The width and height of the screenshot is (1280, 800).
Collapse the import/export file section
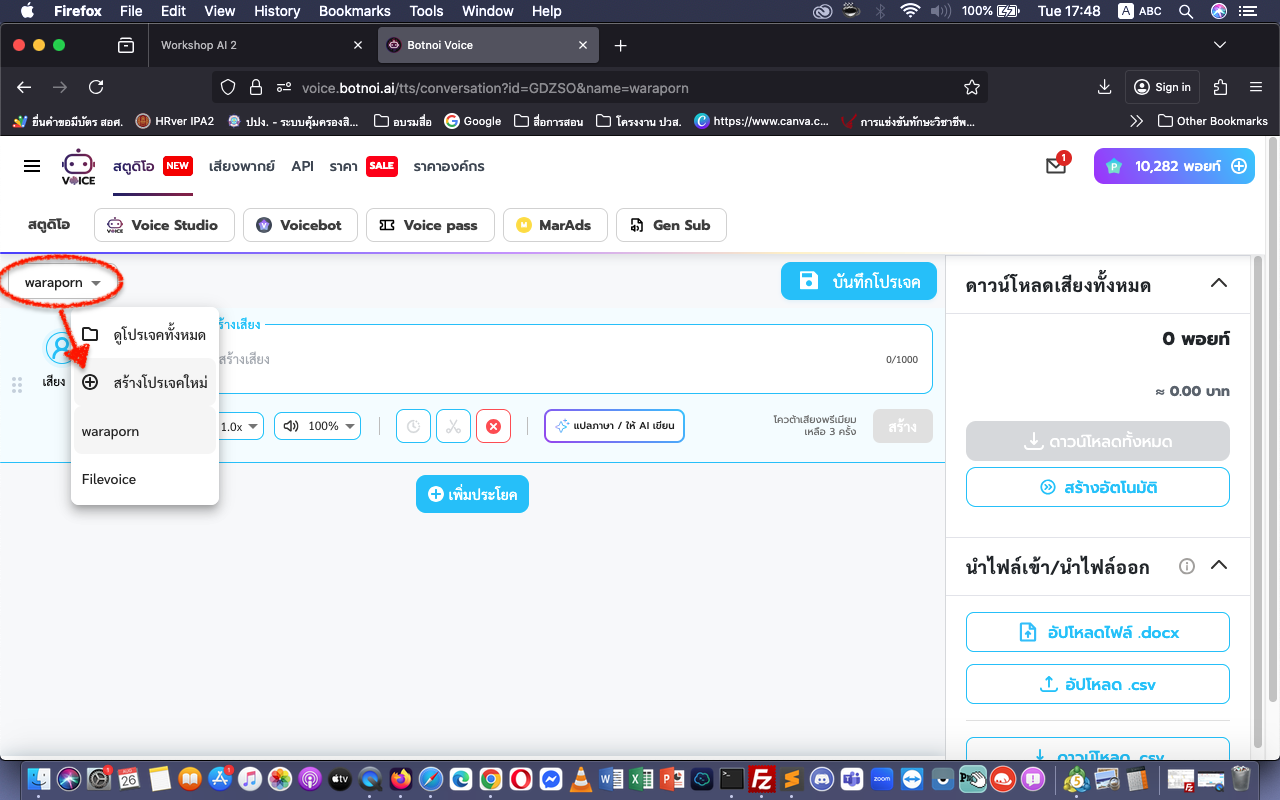point(1218,566)
